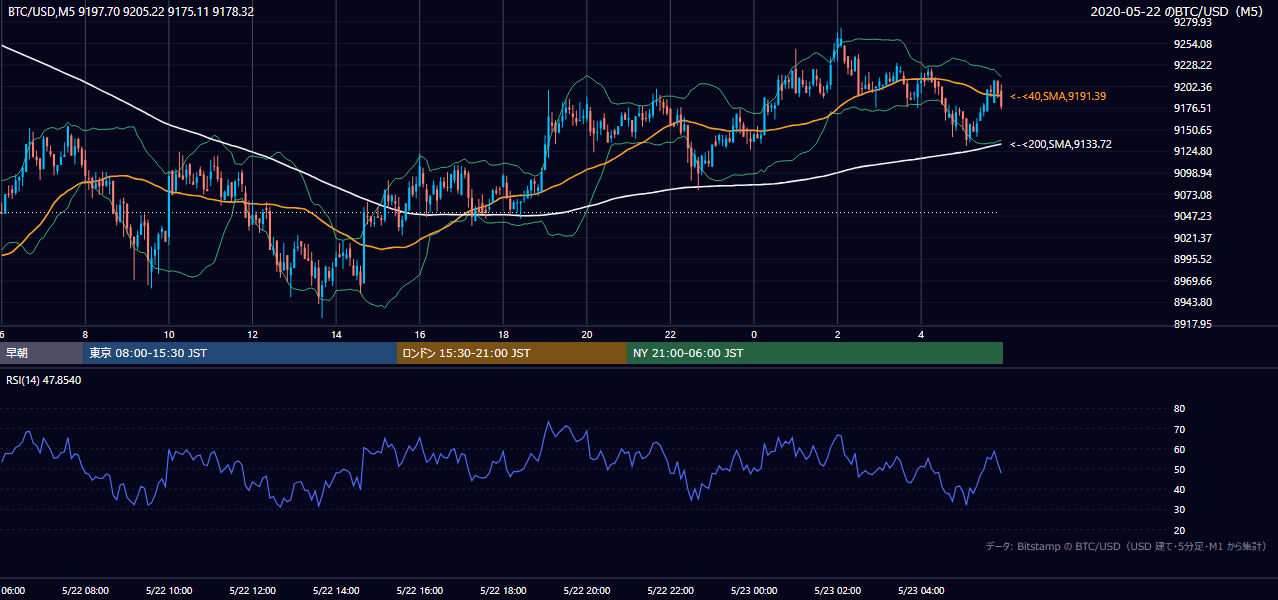The image size is (1278, 600).
Task: Click hour tick 12 under the price chart
Action: (x=252, y=335)
